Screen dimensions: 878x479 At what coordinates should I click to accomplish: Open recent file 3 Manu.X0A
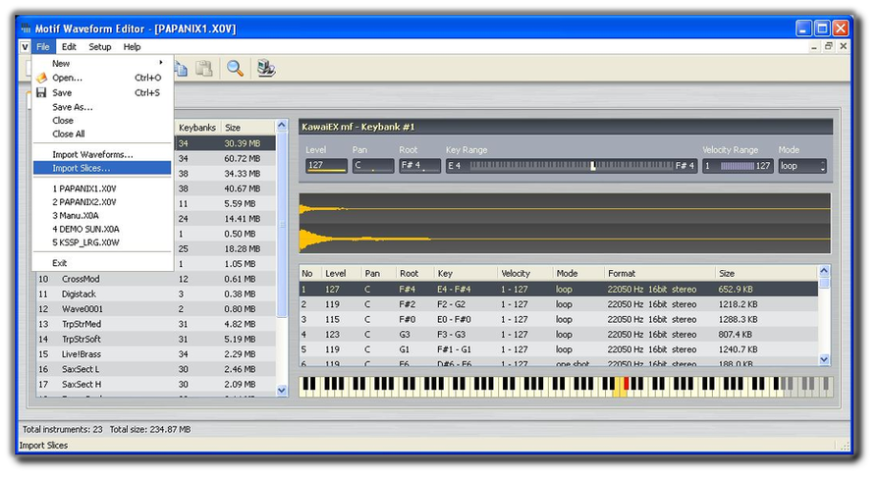coord(102,216)
